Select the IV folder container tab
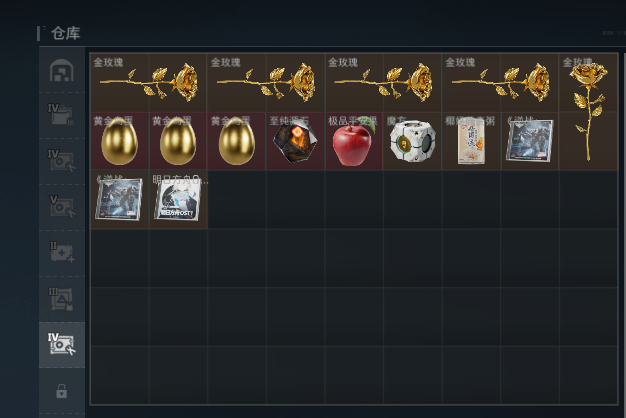The image size is (626, 418). point(61,115)
